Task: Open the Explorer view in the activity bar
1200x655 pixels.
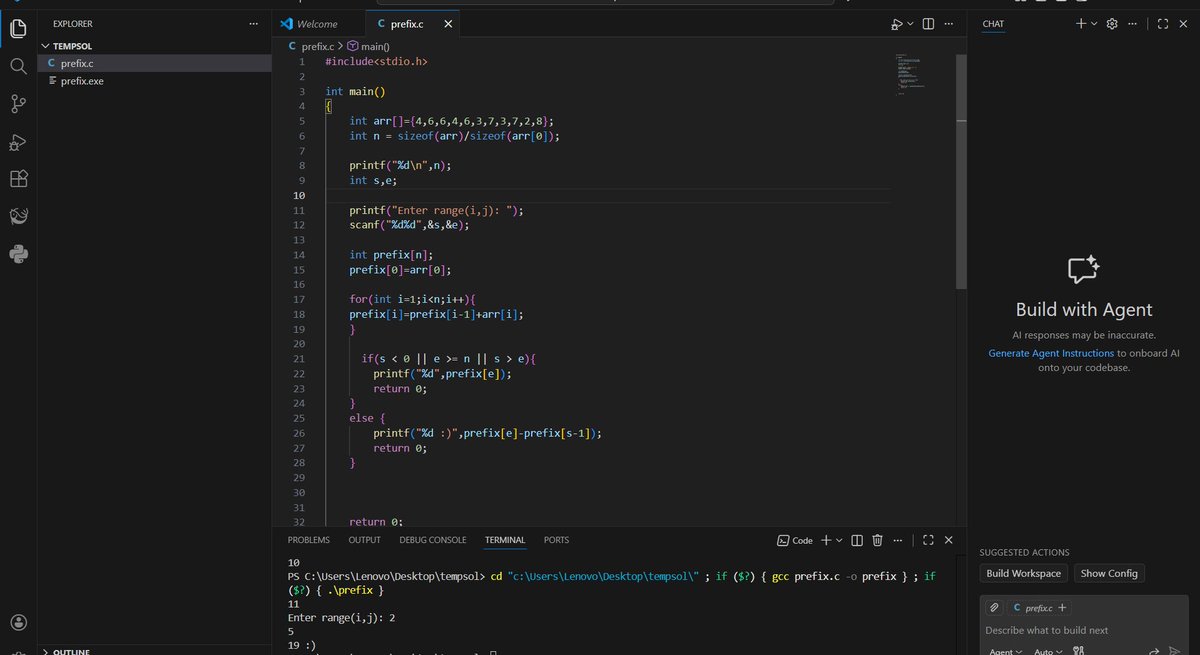Action: pyautogui.click(x=18, y=28)
